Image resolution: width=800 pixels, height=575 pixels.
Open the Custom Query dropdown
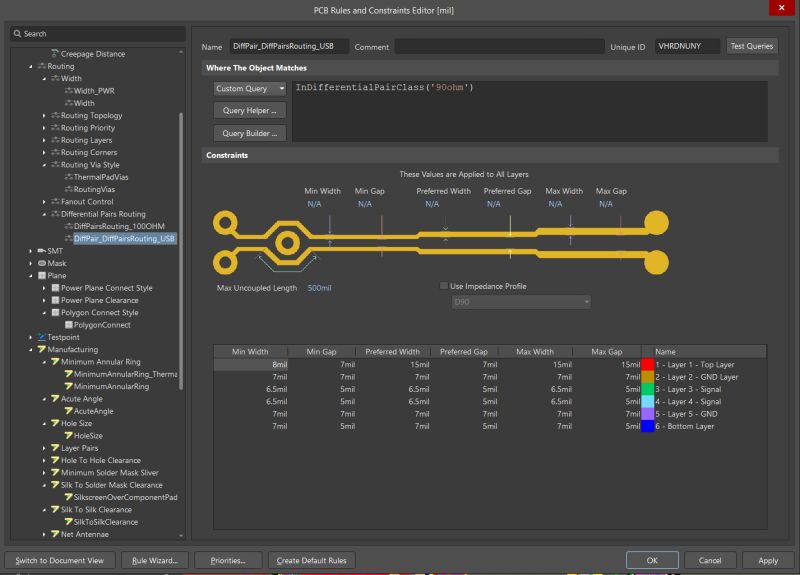(249, 88)
